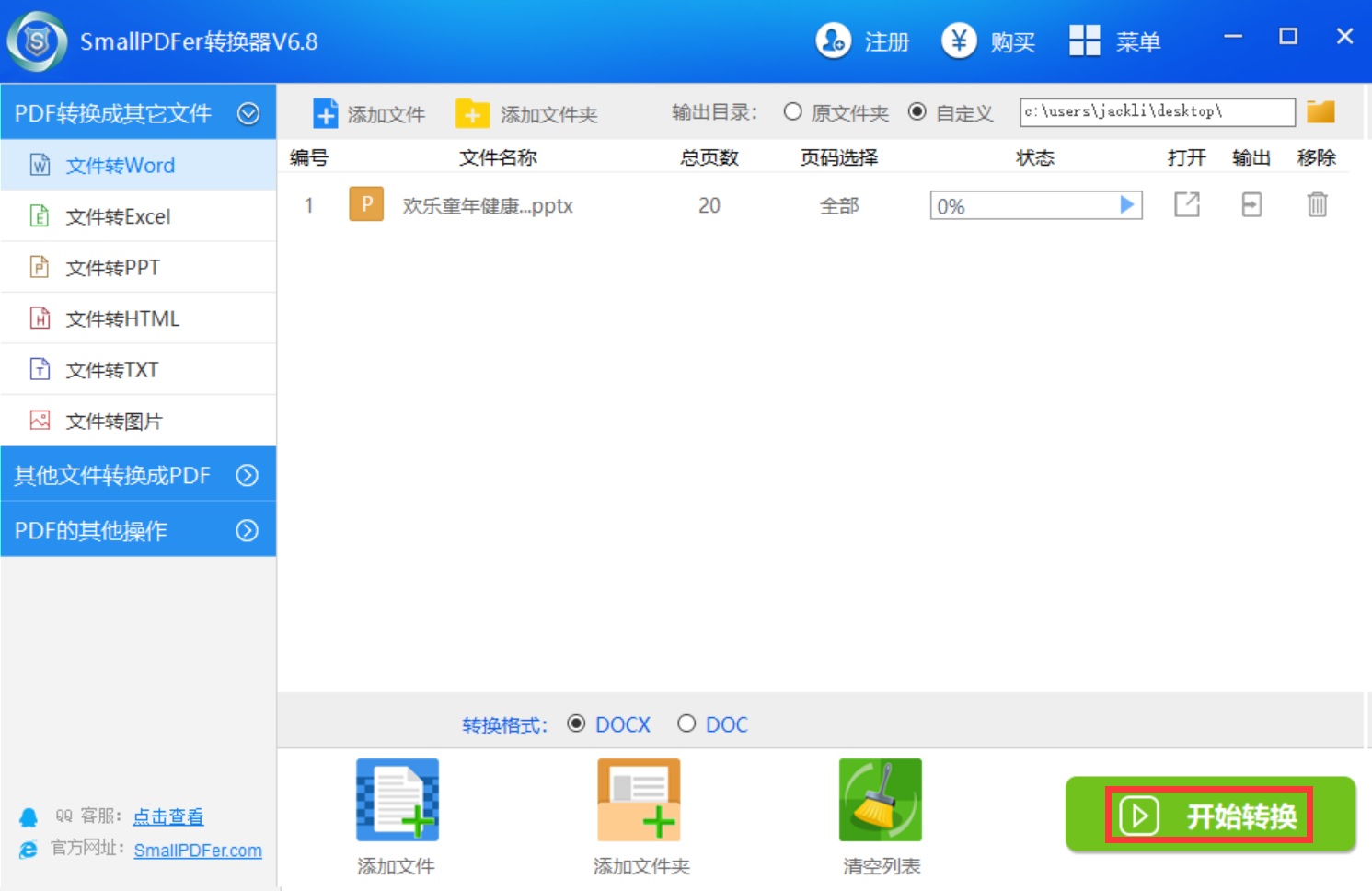Click the purchase (购买) yen icon
The image size is (1372, 891).
[x=959, y=40]
